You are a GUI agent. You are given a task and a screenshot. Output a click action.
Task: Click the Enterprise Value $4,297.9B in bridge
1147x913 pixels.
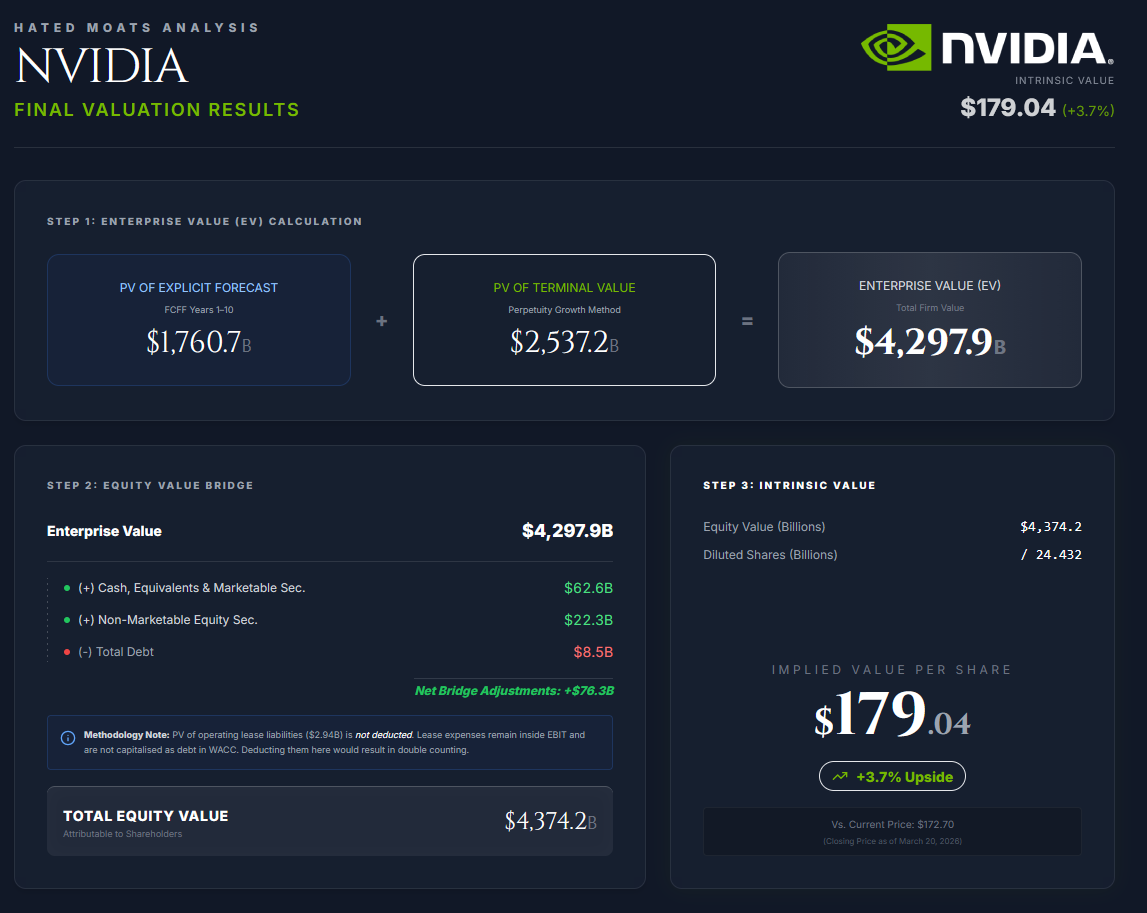(x=567, y=531)
